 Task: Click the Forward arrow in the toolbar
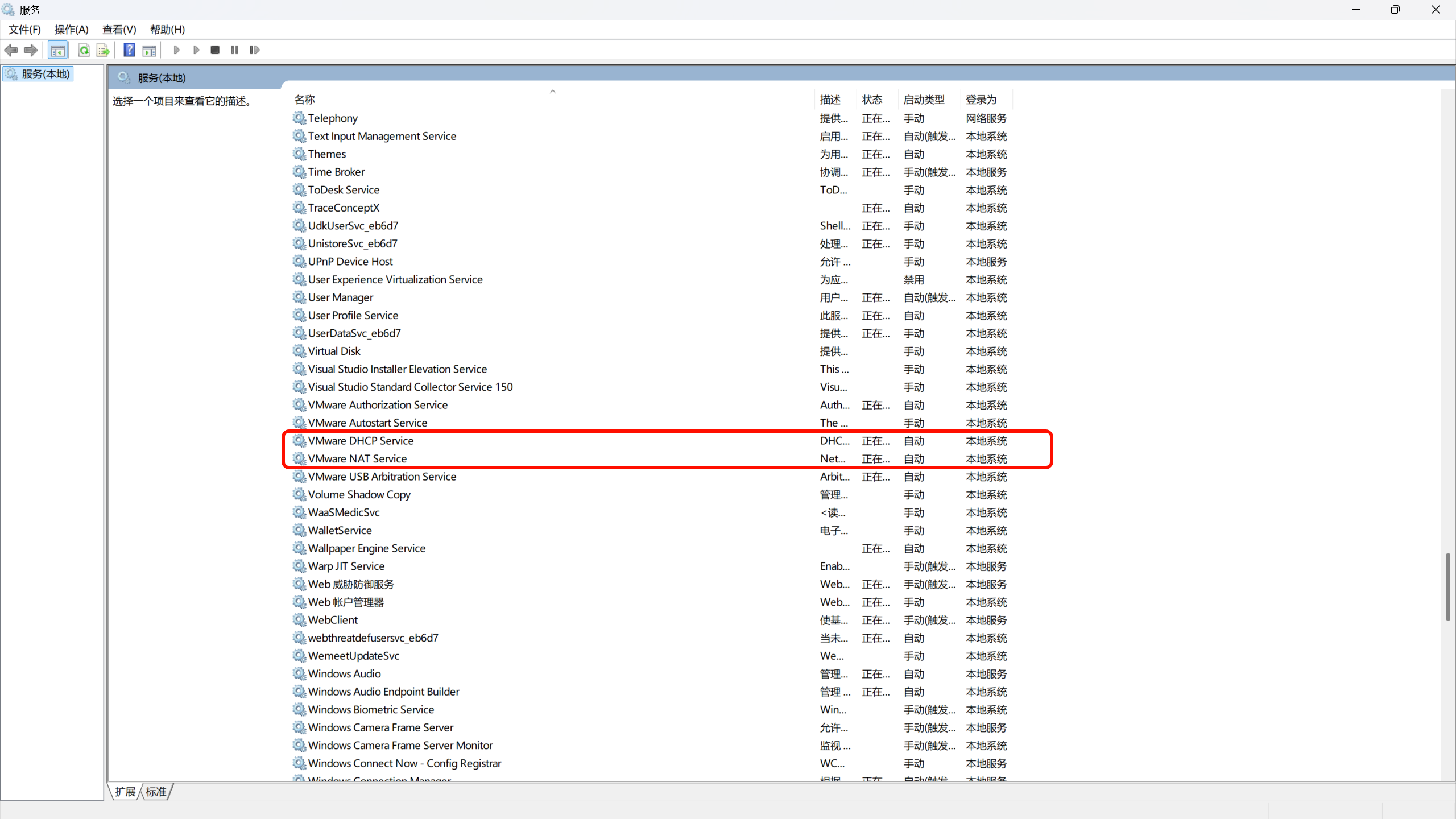(x=31, y=50)
